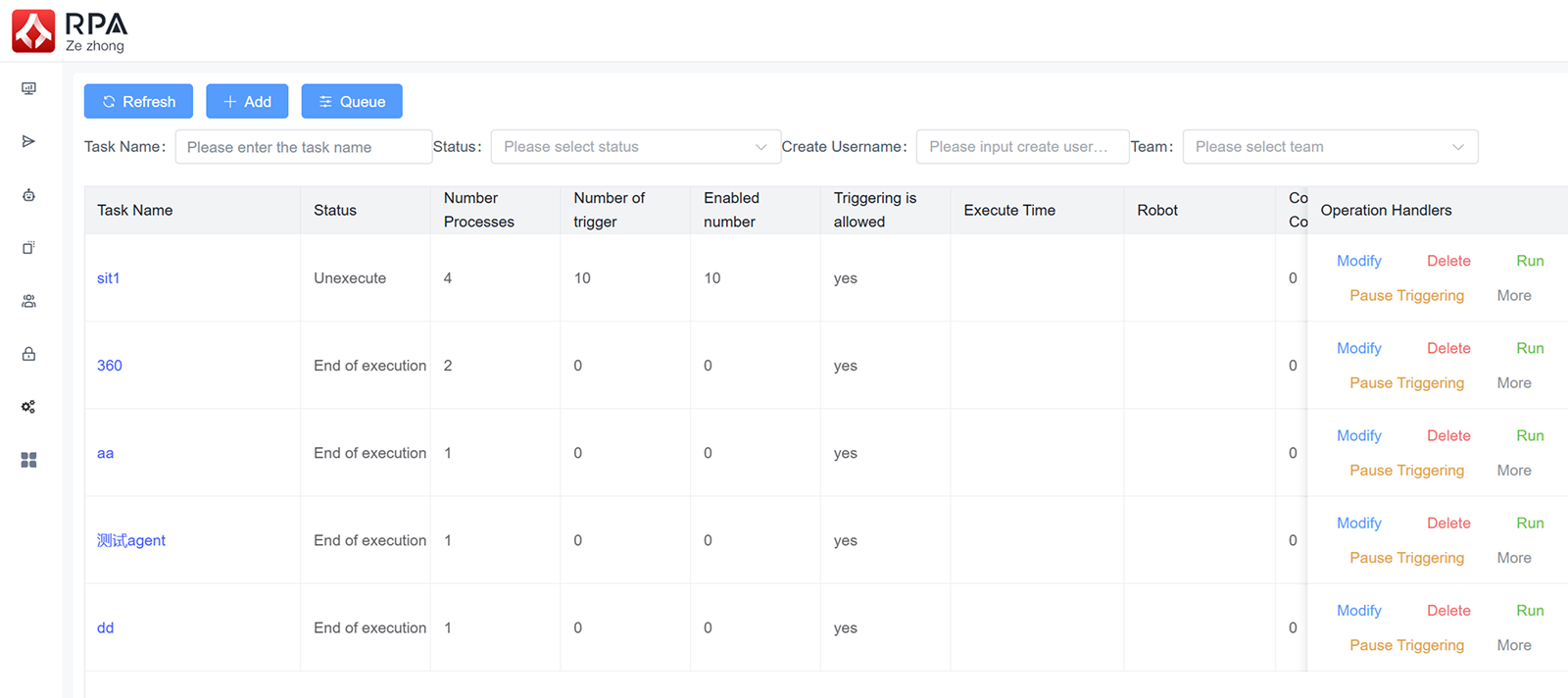
Task: Delete the aa task
Action: coord(1448,435)
